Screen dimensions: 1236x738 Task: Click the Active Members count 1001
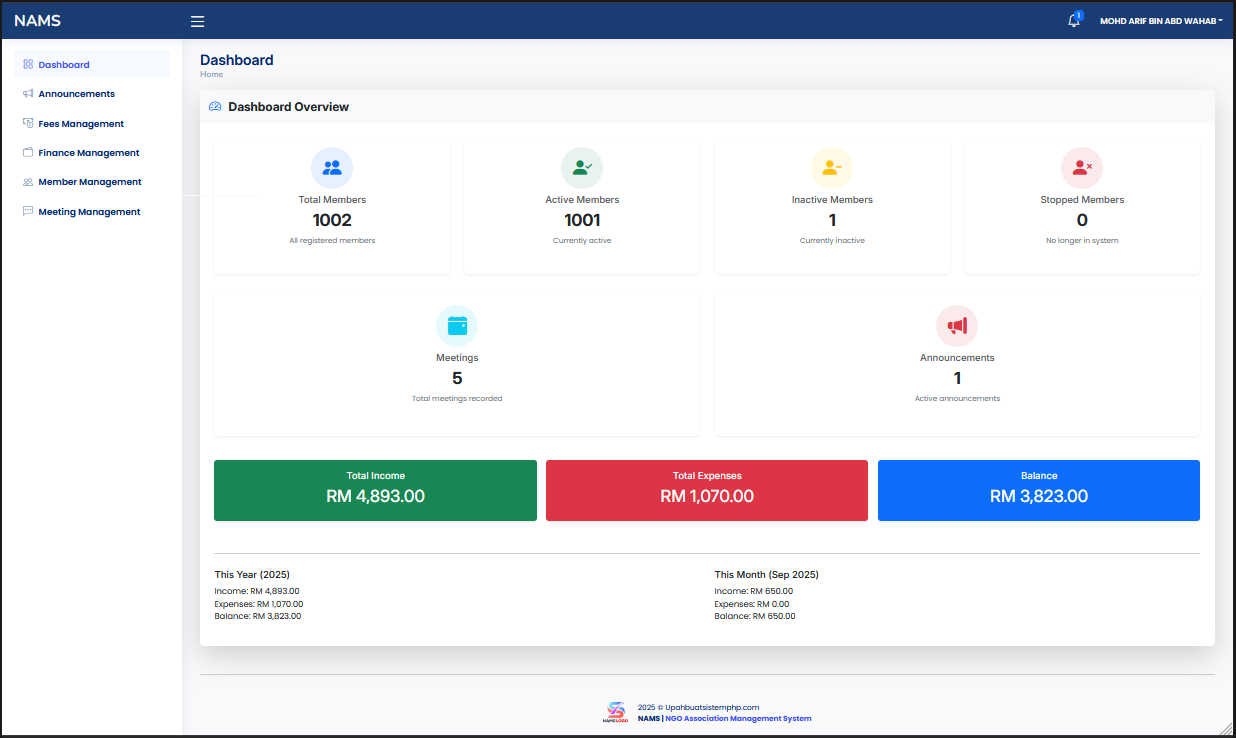(x=582, y=220)
